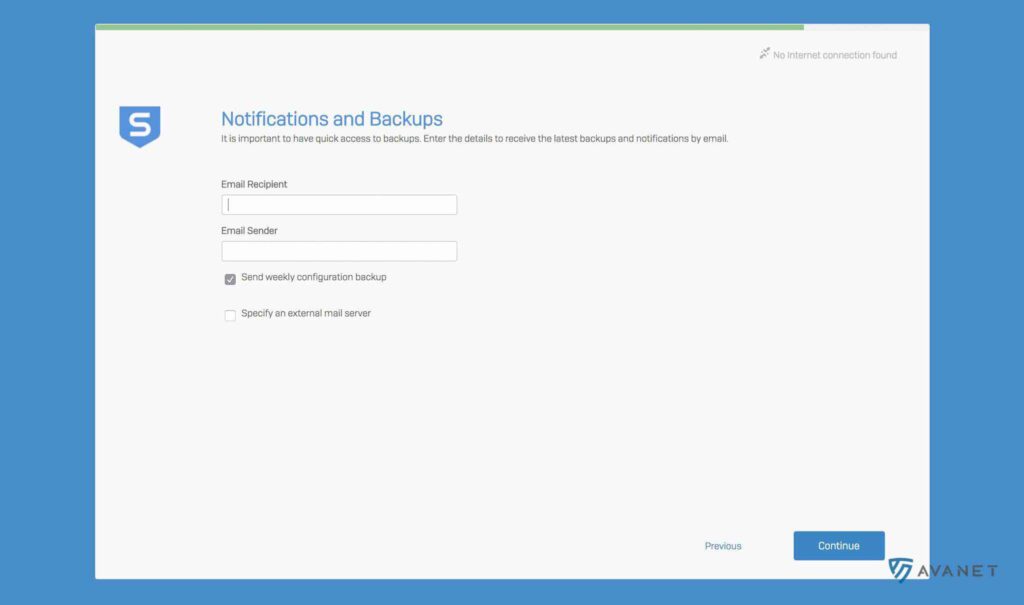This screenshot has height=605, width=1024.
Task: Click the Notifications and Backups heading
Action: (x=332, y=118)
